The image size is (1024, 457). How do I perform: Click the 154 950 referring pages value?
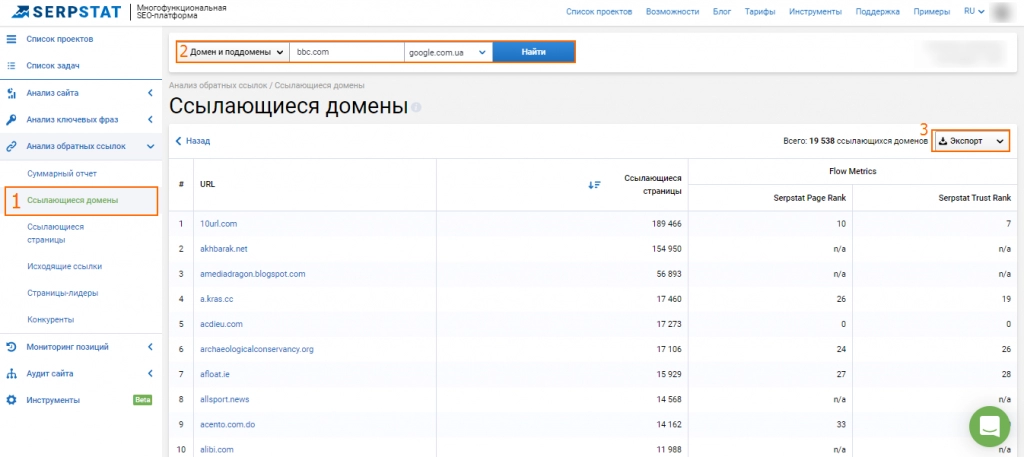click(666, 249)
